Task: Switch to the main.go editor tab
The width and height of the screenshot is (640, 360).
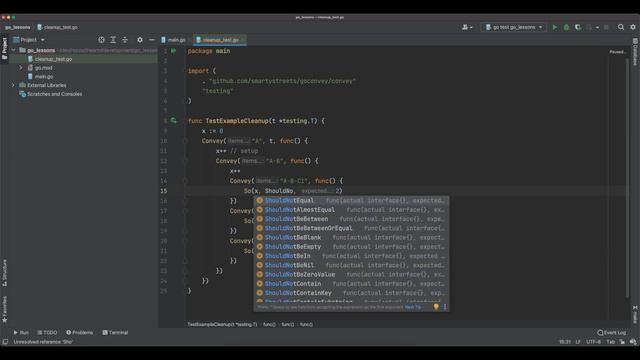Action: [175, 40]
